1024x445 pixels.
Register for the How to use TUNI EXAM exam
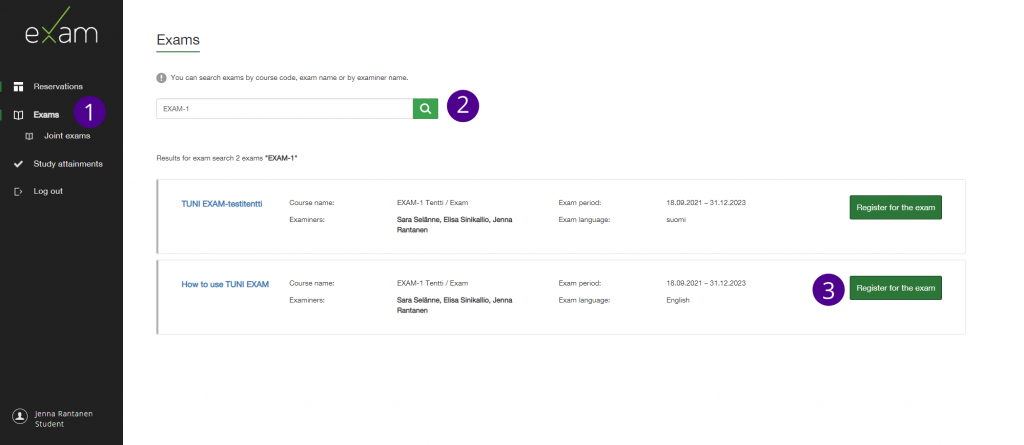(895, 288)
